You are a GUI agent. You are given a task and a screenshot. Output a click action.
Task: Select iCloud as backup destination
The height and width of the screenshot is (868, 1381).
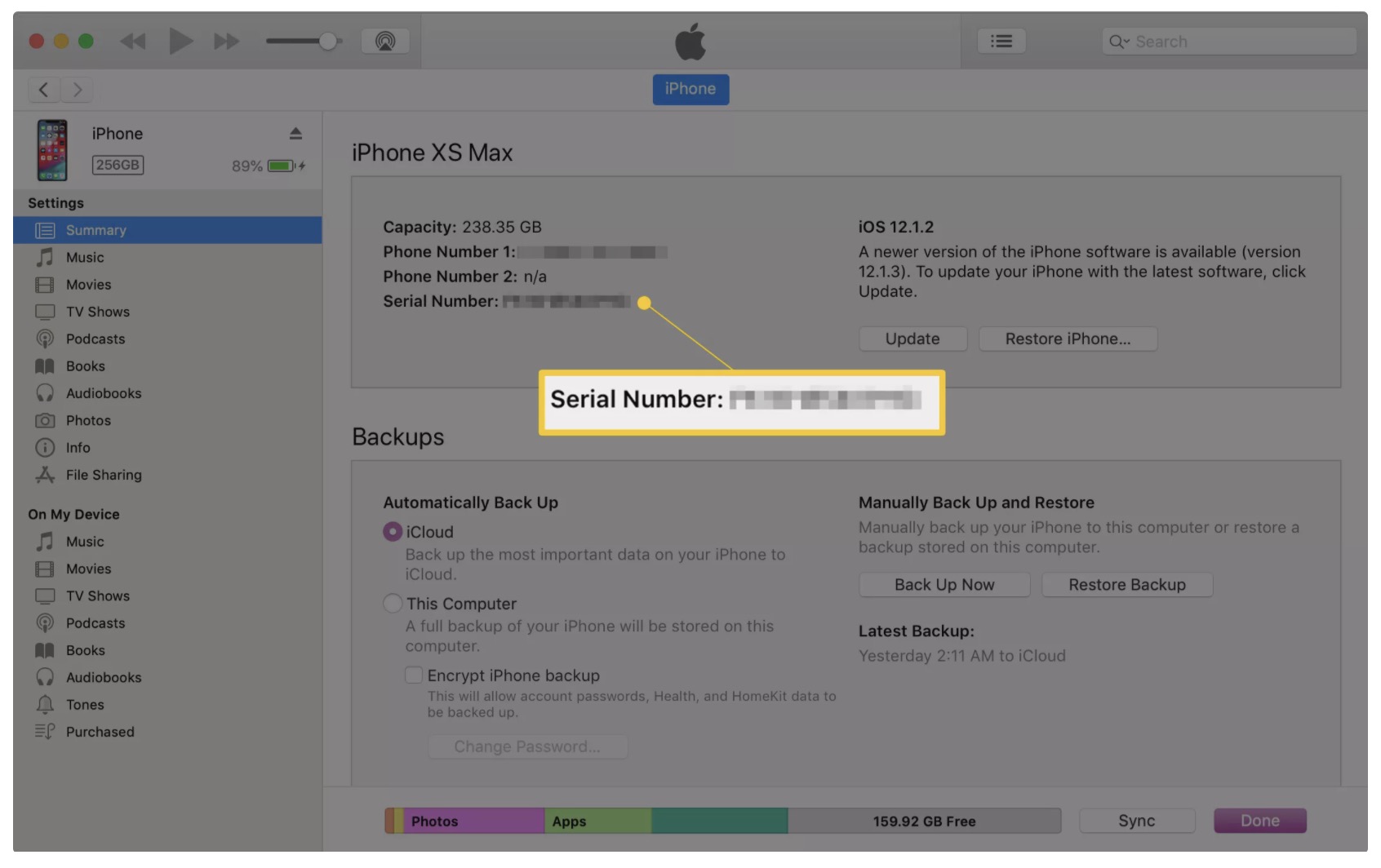click(393, 531)
